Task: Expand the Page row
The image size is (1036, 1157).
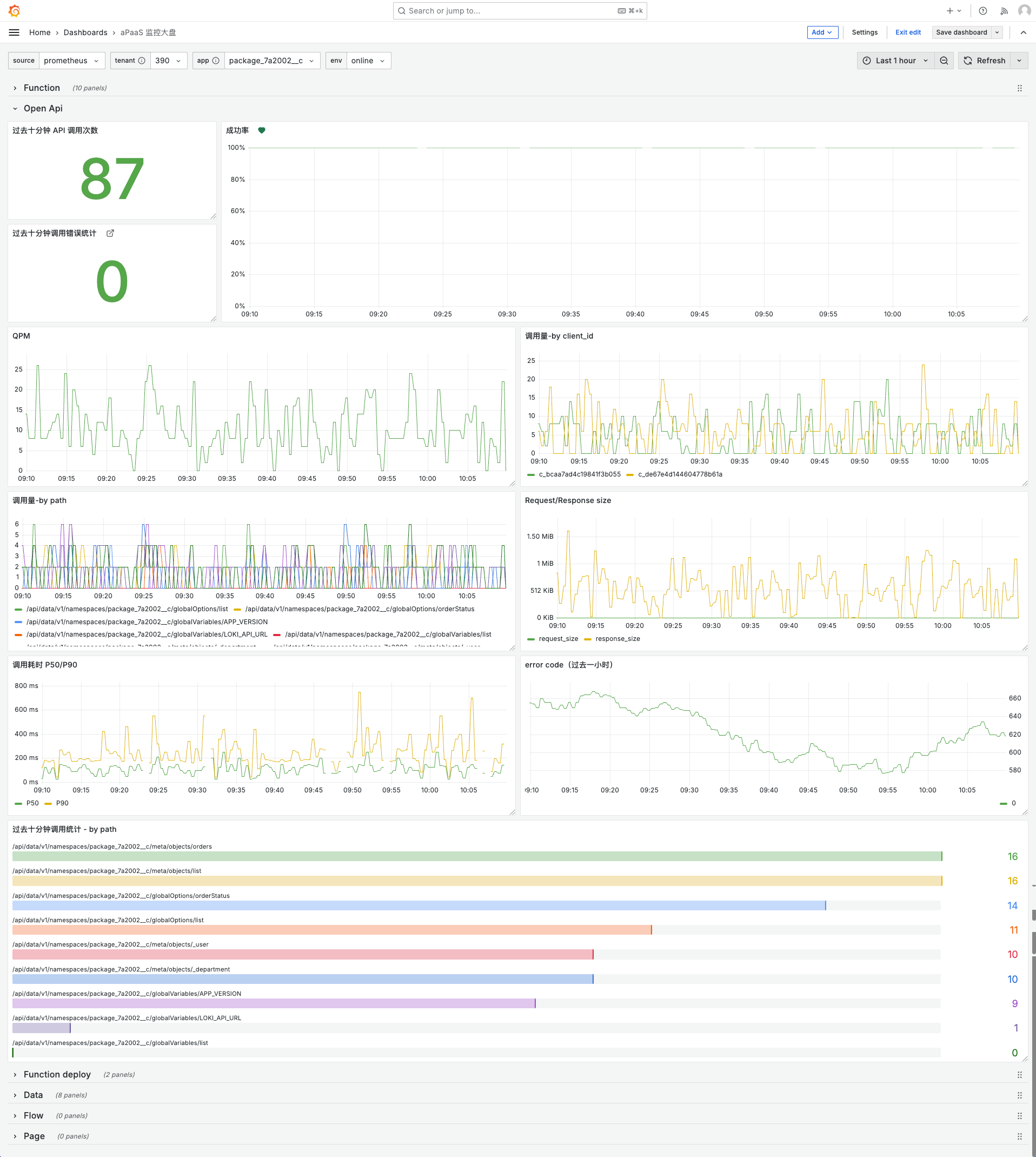Action: click(34, 1136)
